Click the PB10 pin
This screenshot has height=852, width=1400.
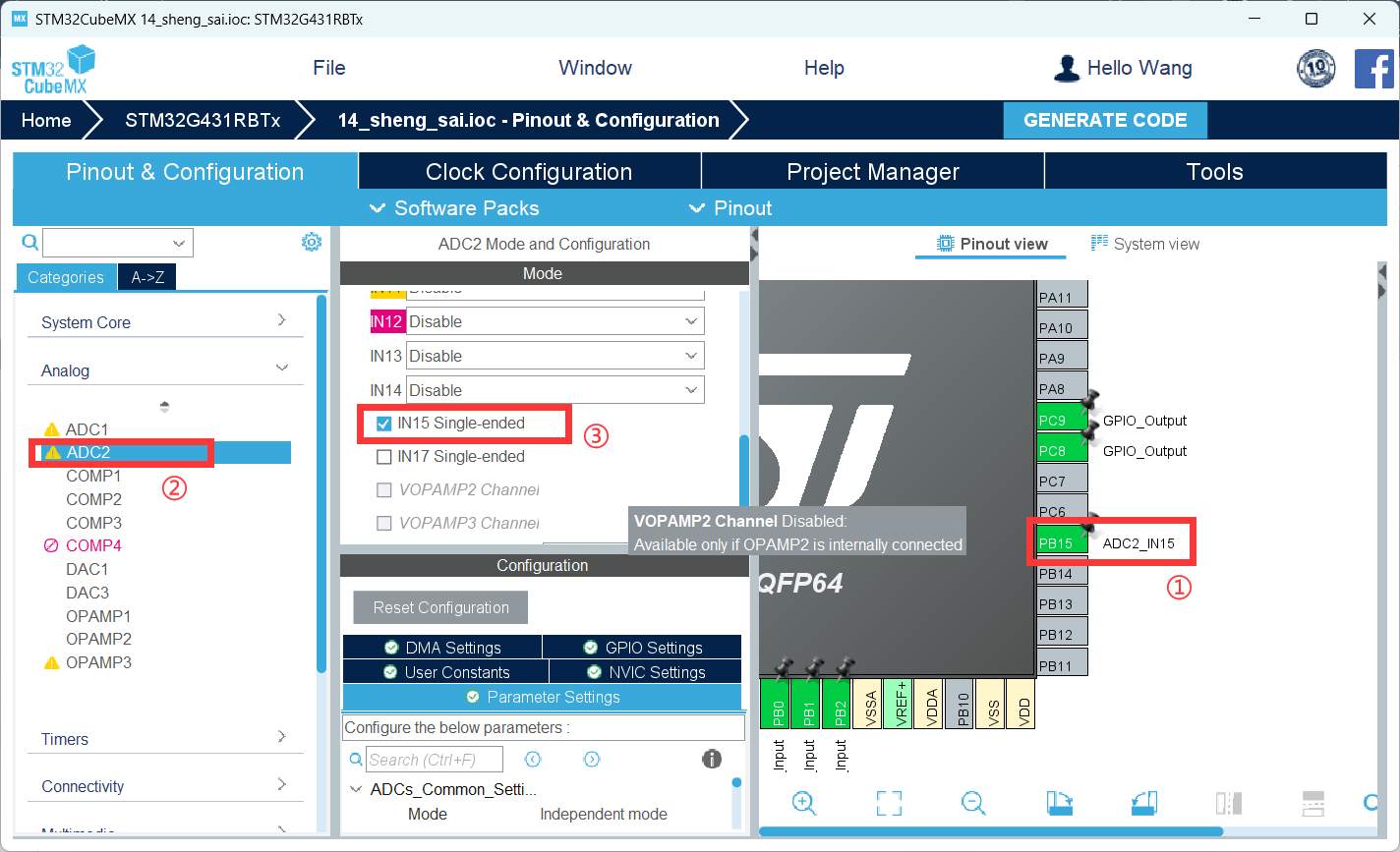pyautogui.click(x=961, y=704)
